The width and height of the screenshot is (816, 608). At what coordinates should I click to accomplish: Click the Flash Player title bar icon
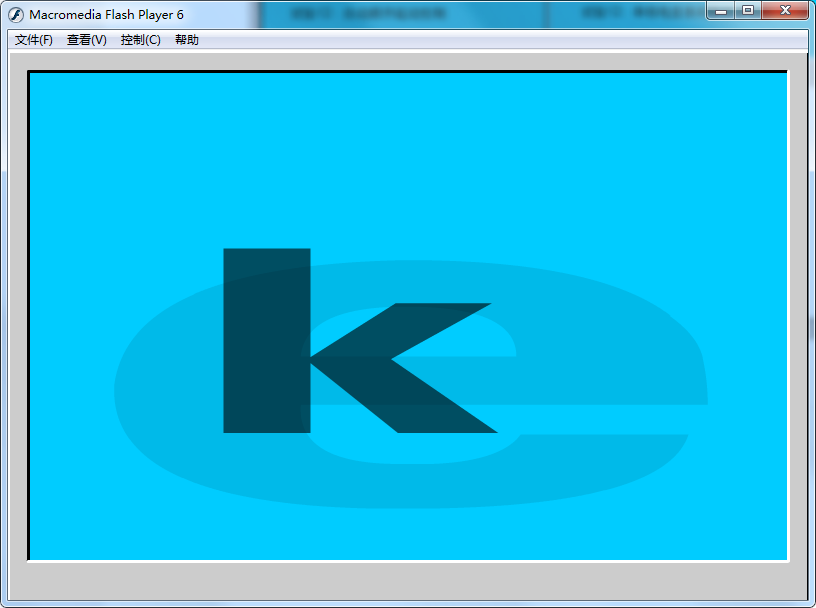point(16,14)
